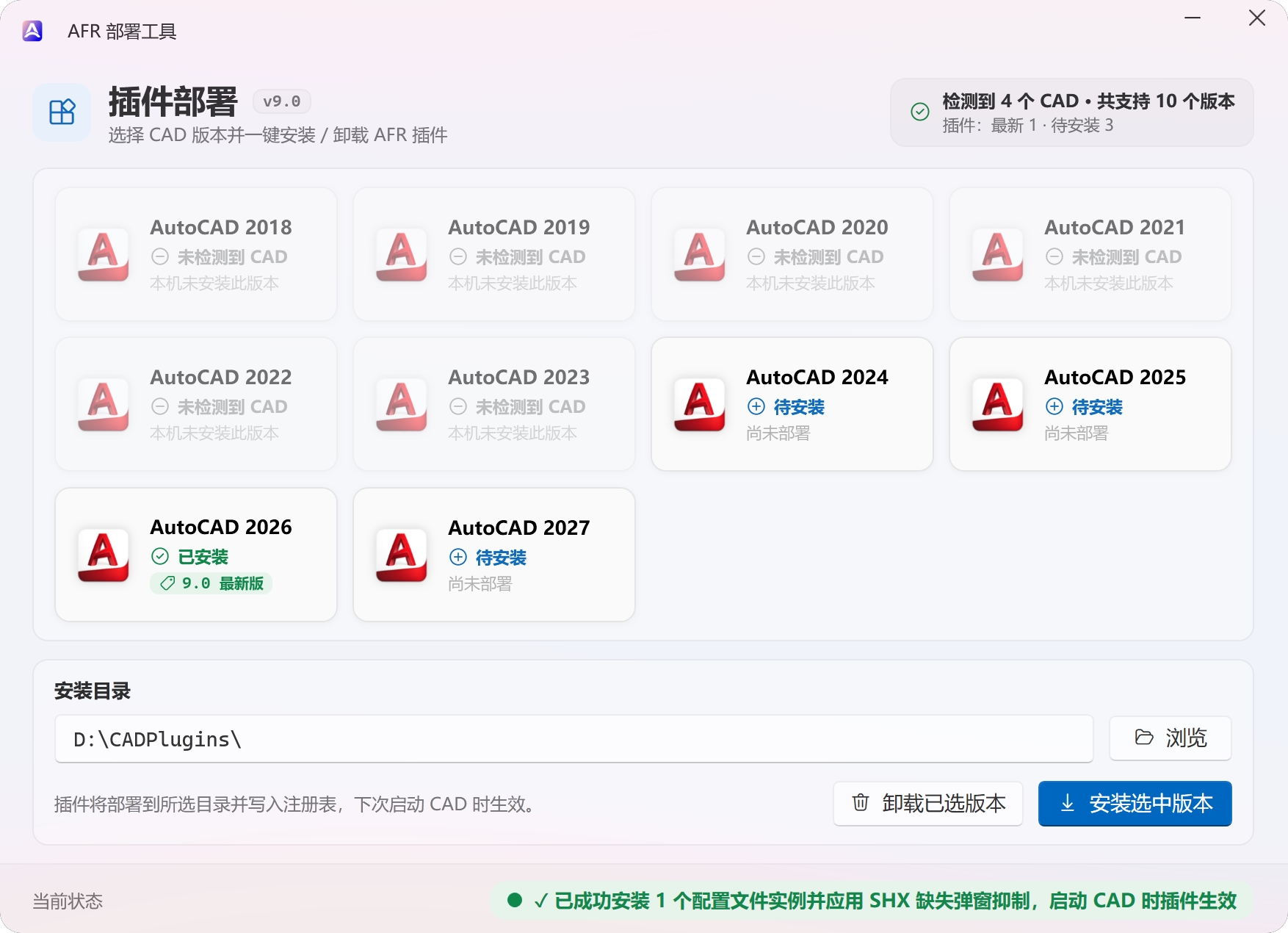
Task: Click the green check icon on AutoCAD 2026
Action: 160,556
